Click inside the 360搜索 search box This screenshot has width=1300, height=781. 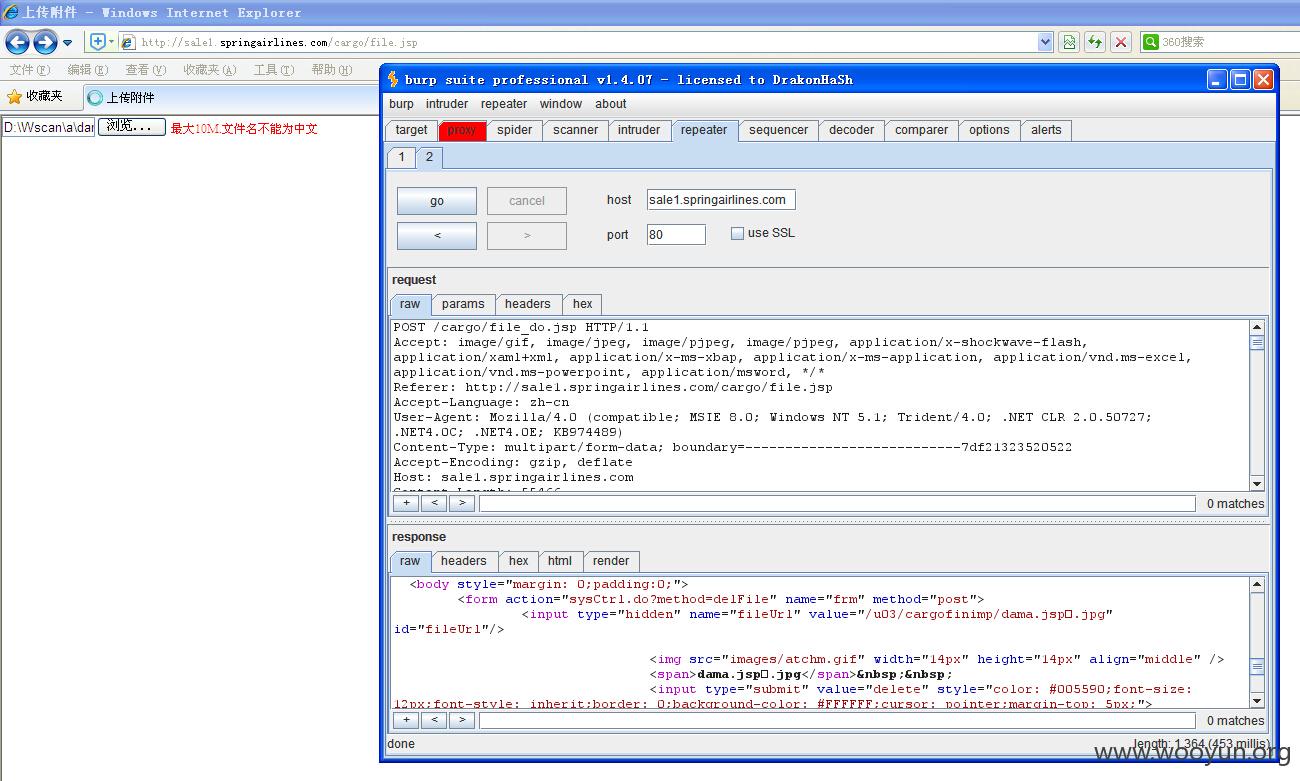coord(1229,42)
